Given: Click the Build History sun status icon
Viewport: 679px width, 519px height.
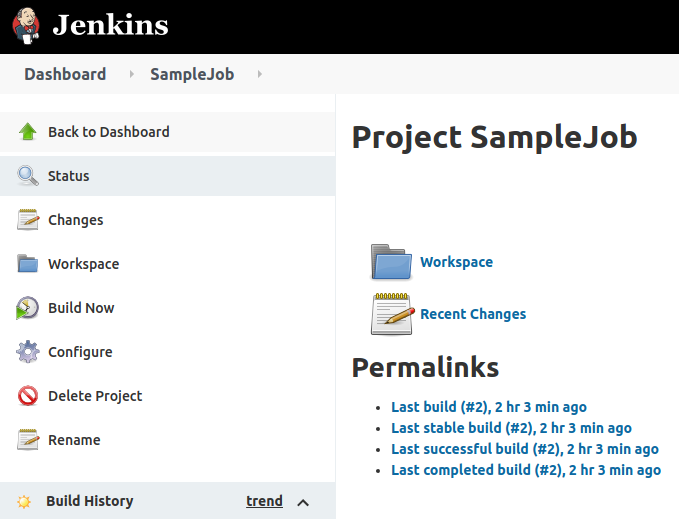Looking at the screenshot, I should coord(24,502).
